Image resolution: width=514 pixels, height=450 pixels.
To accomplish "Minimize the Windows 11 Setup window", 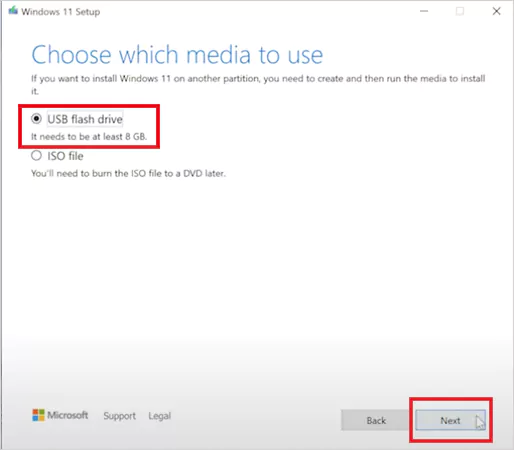I will click(424, 11).
